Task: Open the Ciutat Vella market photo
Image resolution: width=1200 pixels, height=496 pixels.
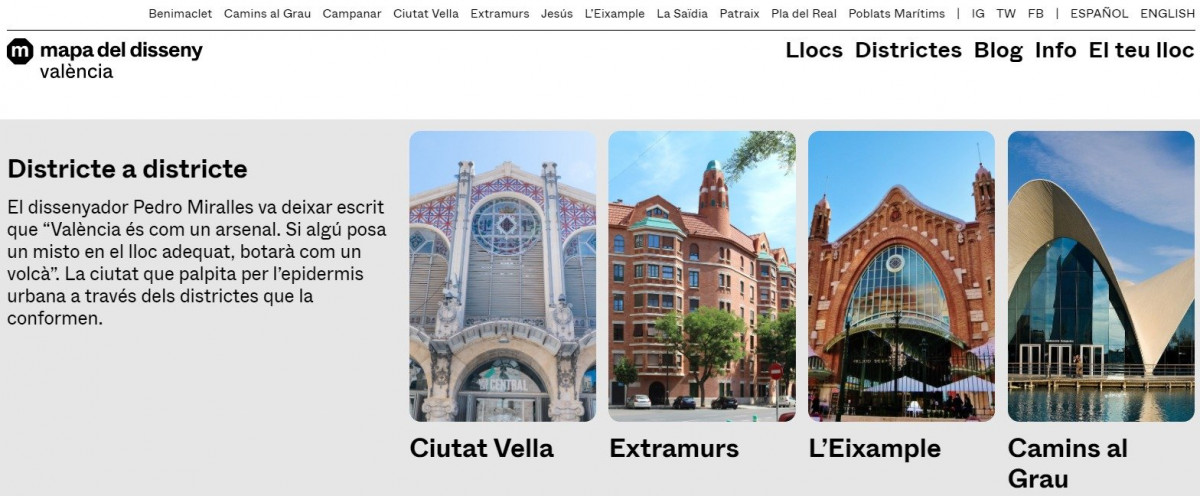Action: click(x=502, y=276)
